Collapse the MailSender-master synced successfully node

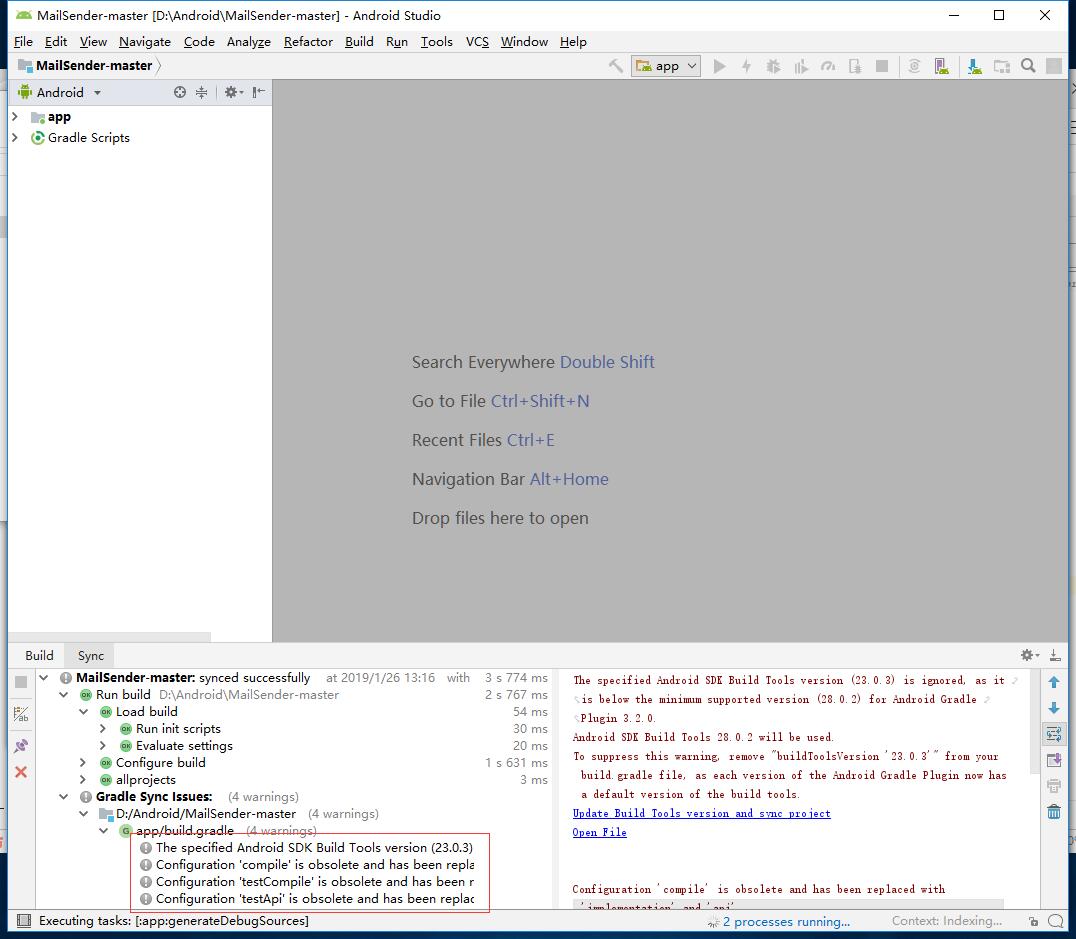click(44, 677)
